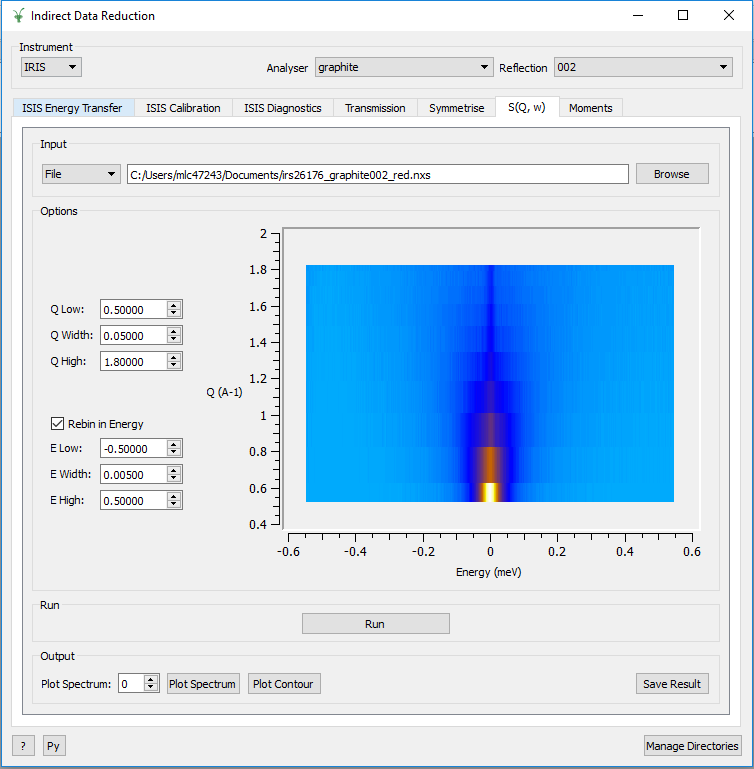This screenshot has height=769, width=754.
Task: Open help with the ? button
Action: click(23, 746)
